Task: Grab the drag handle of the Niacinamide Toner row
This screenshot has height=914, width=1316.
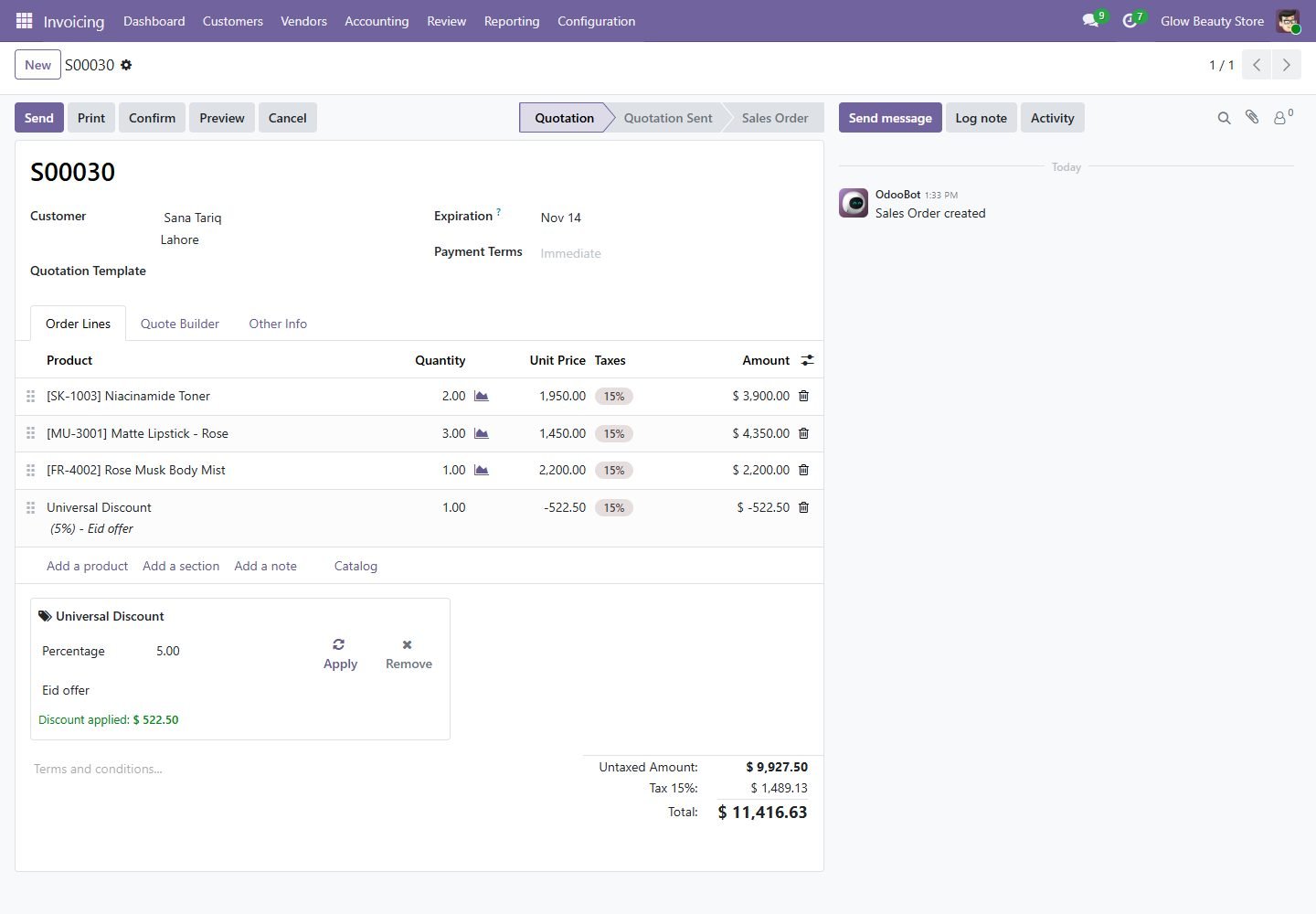Action: (30, 396)
